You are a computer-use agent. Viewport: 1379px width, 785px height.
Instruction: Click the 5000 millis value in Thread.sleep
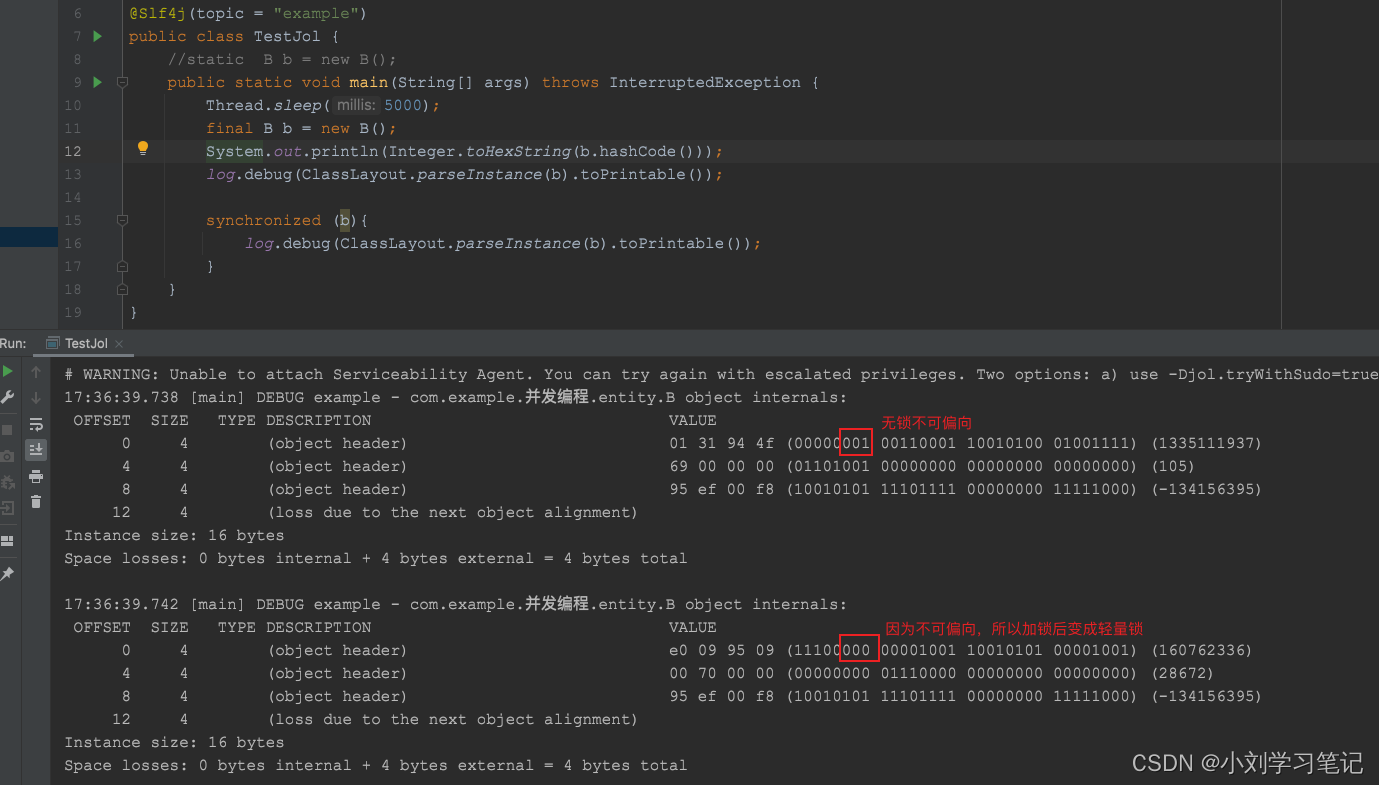click(x=403, y=105)
